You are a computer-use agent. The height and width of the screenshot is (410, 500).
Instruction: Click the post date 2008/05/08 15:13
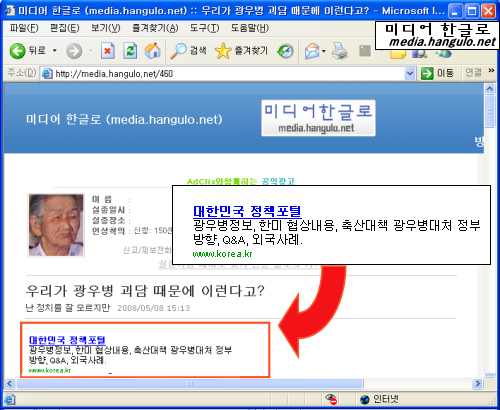pyautogui.click(x=153, y=308)
